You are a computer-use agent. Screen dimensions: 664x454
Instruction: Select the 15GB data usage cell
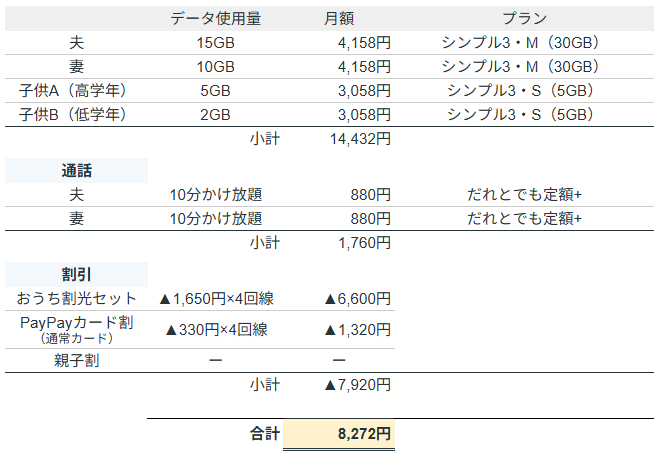point(216,43)
